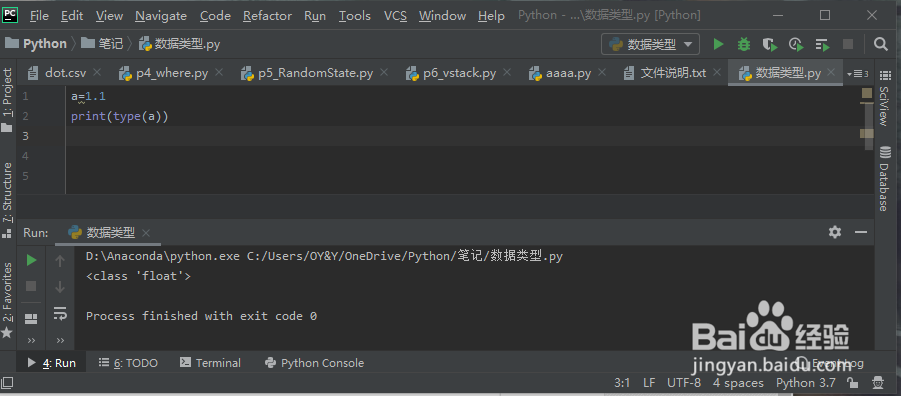Click the LF line separator indicator

click(649, 383)
